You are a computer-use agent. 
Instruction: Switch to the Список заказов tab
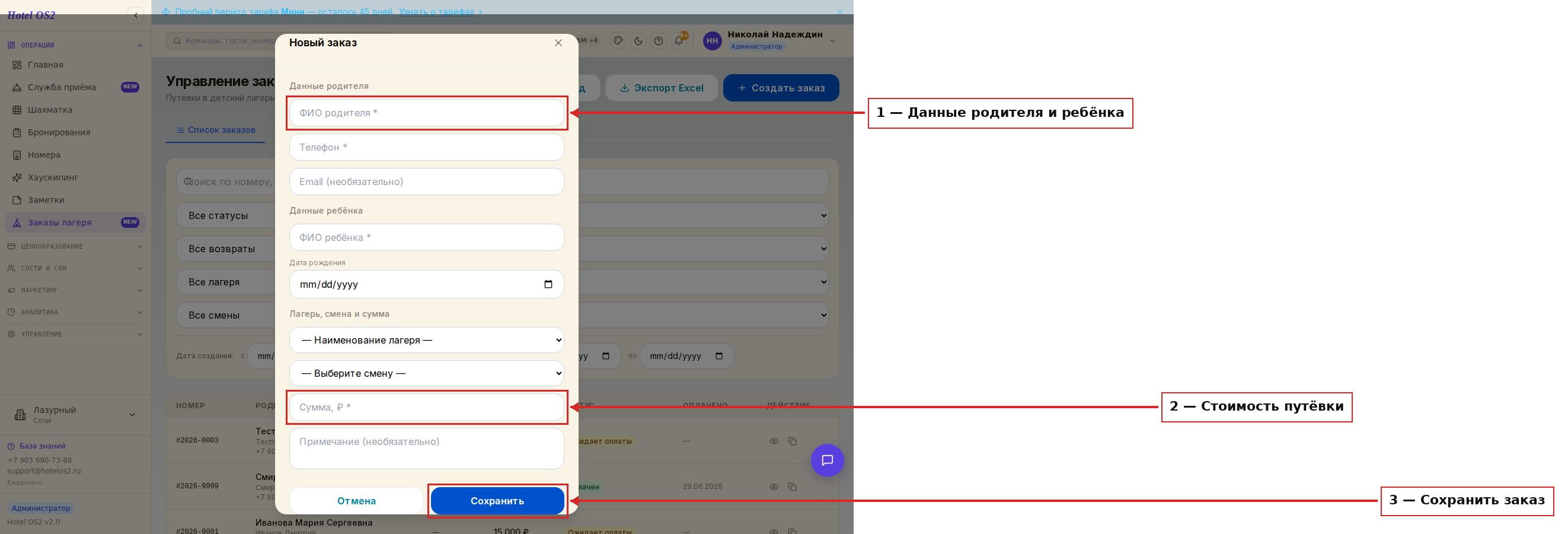point(215,131)
